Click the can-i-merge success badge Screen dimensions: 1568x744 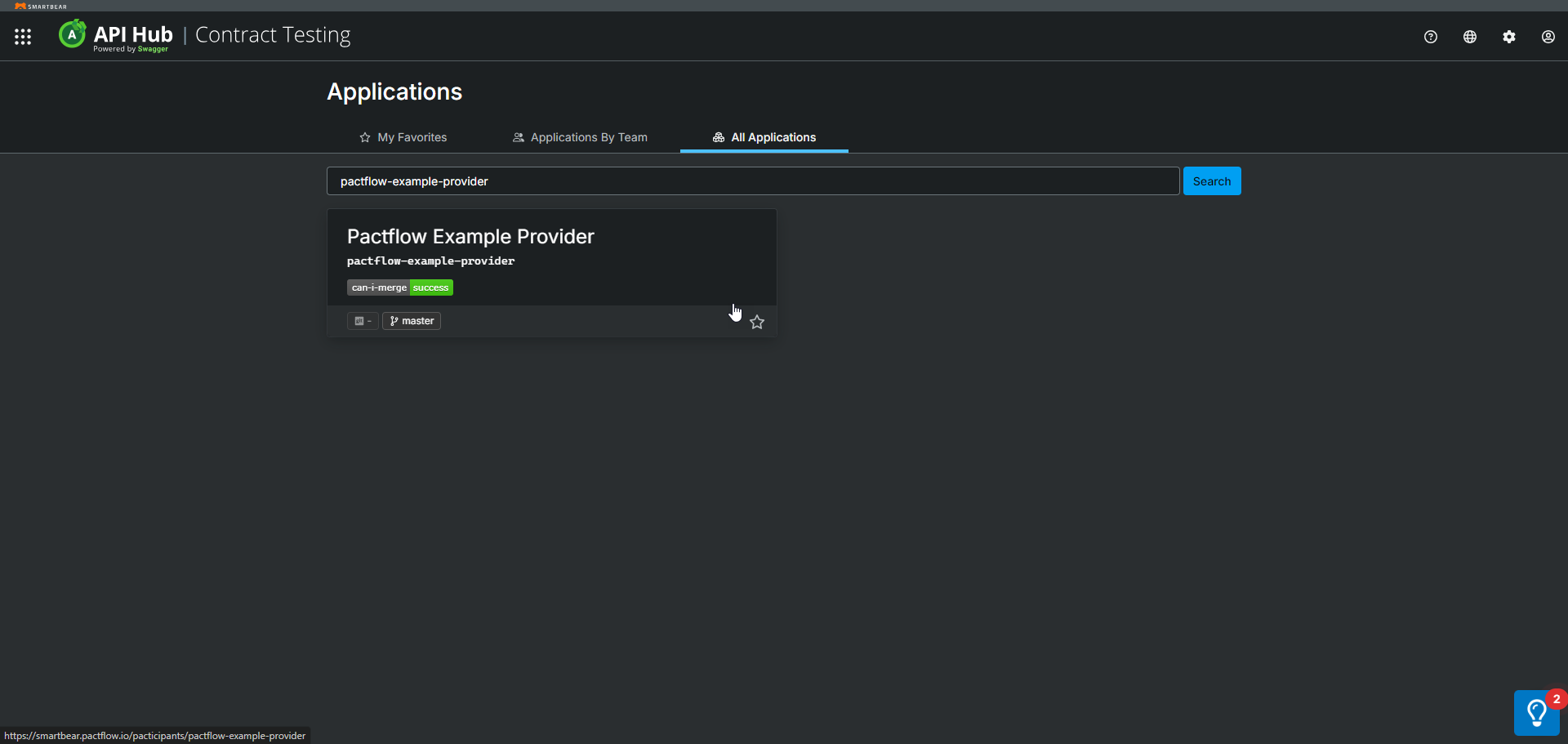(400, 287)
